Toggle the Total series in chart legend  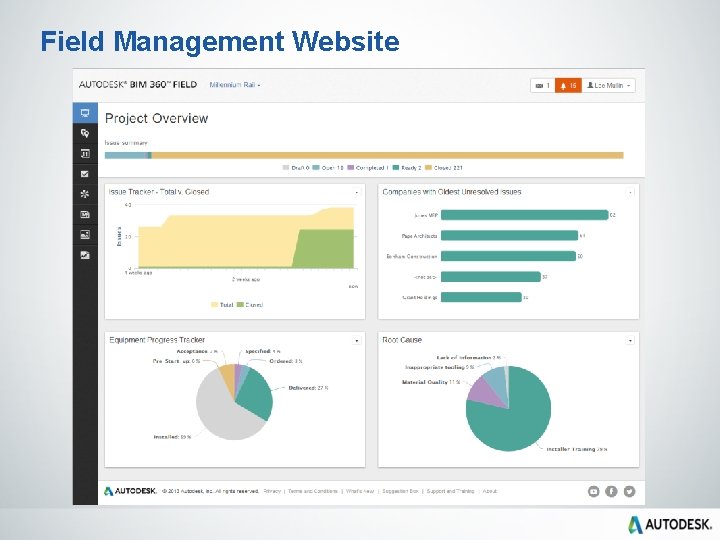pyautogui.click(x=222, y=304)
